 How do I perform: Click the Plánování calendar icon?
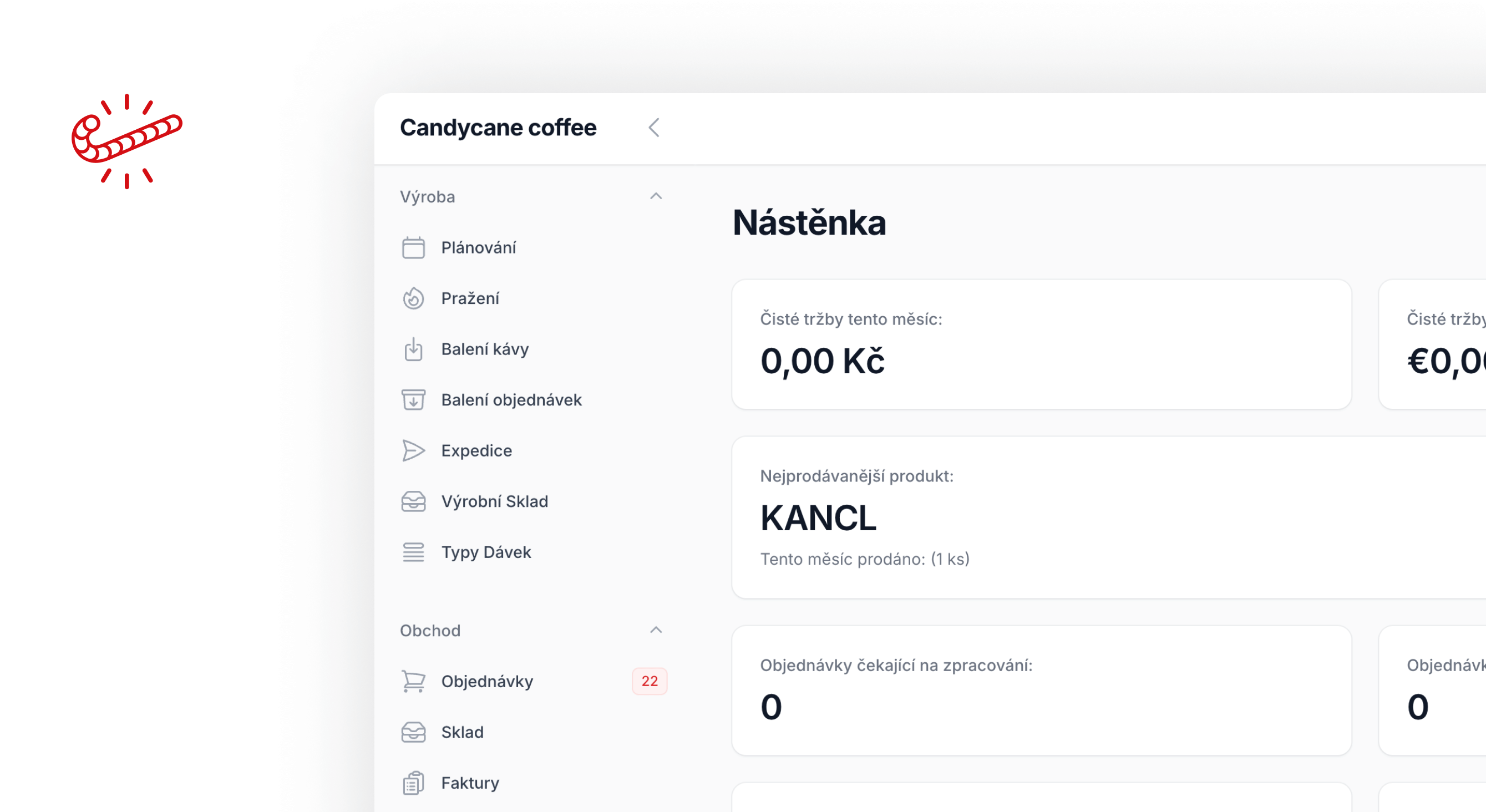coord(413,248)
